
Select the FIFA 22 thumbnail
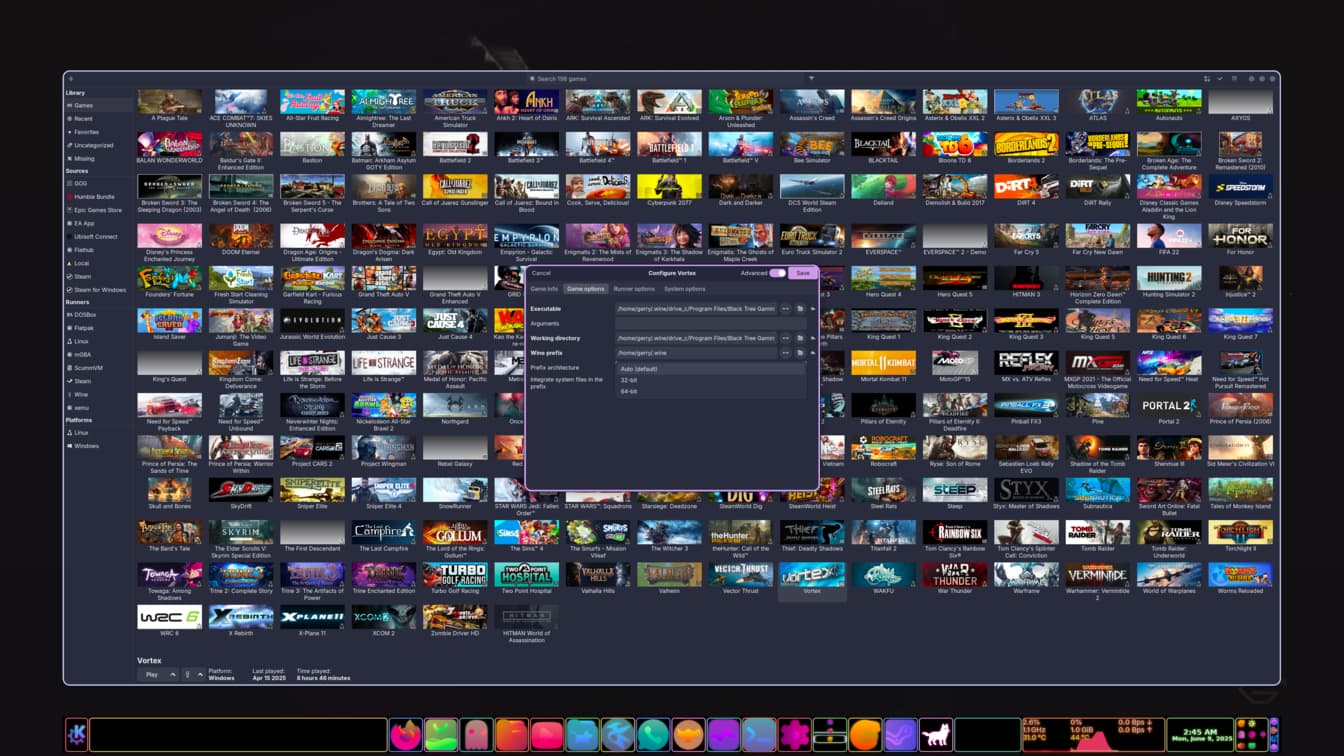point(1169,236)
